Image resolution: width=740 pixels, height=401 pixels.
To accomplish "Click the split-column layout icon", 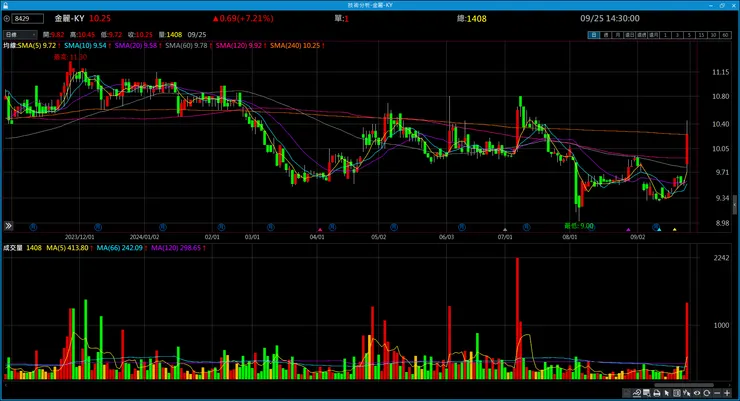I will [x=677, y=393].
